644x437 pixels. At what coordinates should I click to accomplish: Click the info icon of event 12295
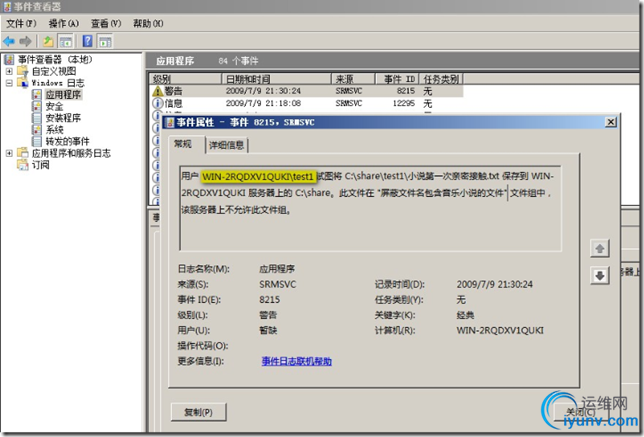point(158,103)
